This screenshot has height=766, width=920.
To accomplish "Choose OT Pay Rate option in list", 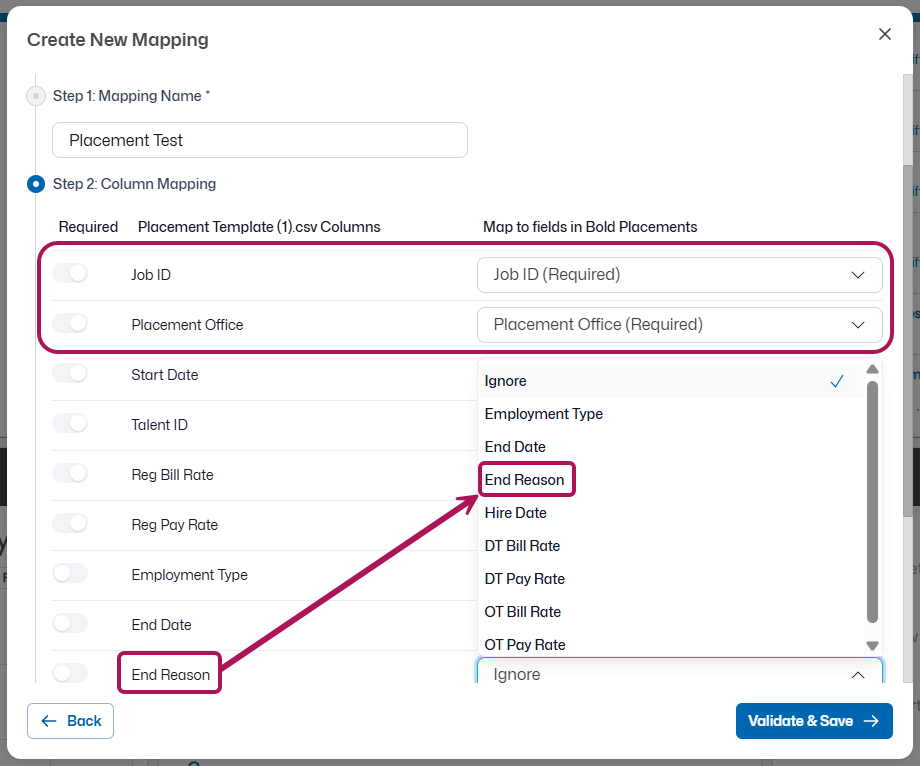I will click(671, 645).
